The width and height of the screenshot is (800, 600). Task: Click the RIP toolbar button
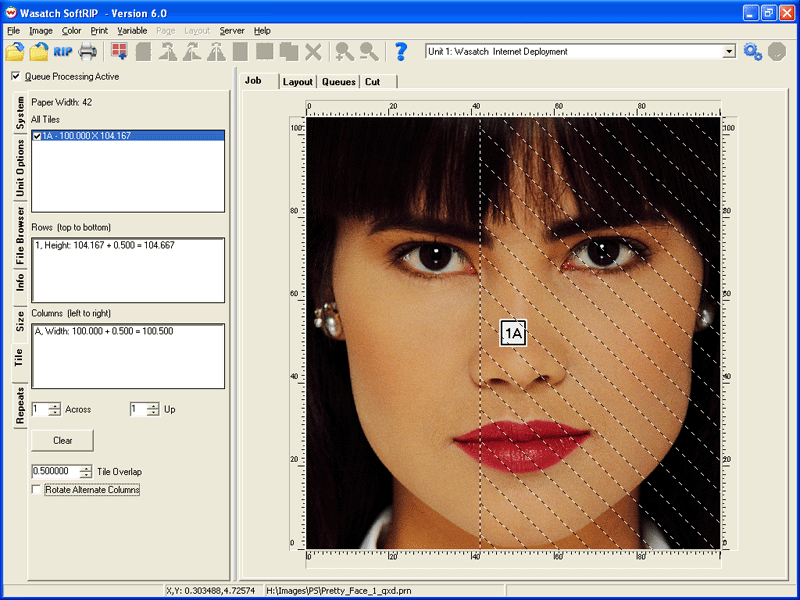[x=63, y=51]
